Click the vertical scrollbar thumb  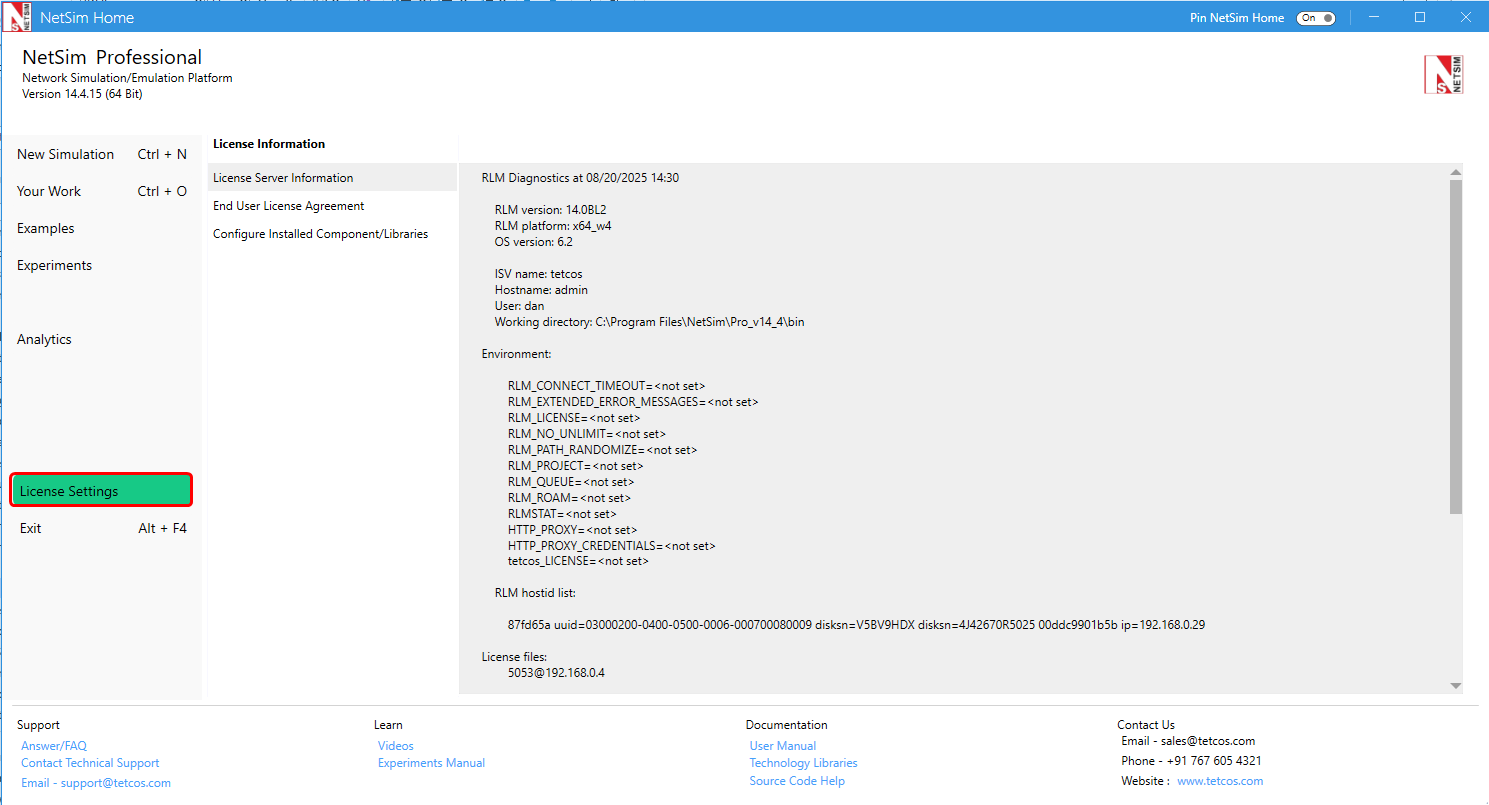(1456, 347)
